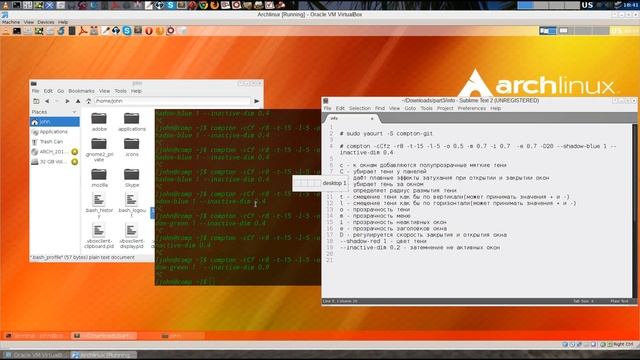The height and width of the screenshot is (360, 640).
Task: Click Oracle VM VirtualBox host taskbar button
Action: click(x=36, y=355)
